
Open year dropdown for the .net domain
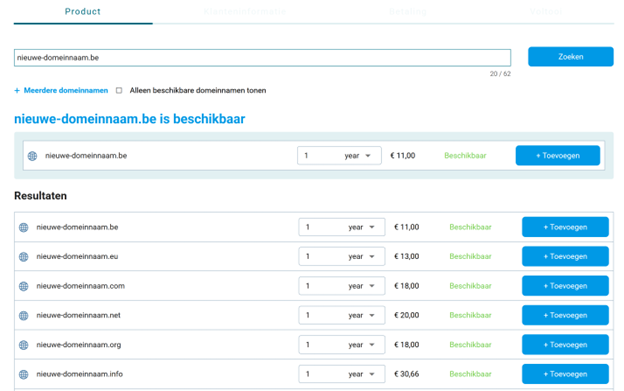342,315
